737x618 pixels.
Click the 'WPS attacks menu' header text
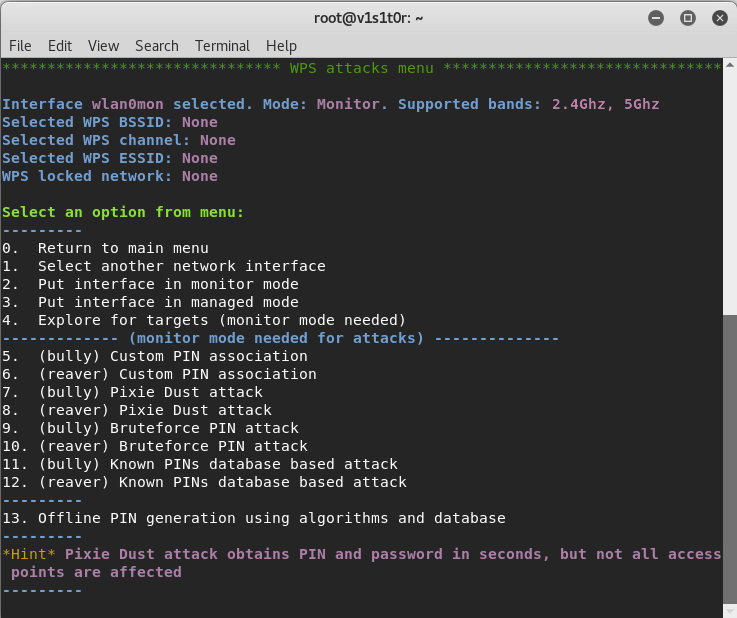(361, 68)
